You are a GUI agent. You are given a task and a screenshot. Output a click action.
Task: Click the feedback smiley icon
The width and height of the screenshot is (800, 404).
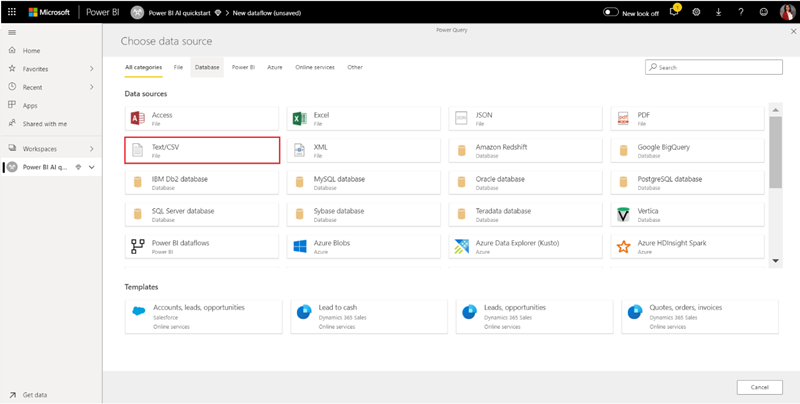click(763, 12)
